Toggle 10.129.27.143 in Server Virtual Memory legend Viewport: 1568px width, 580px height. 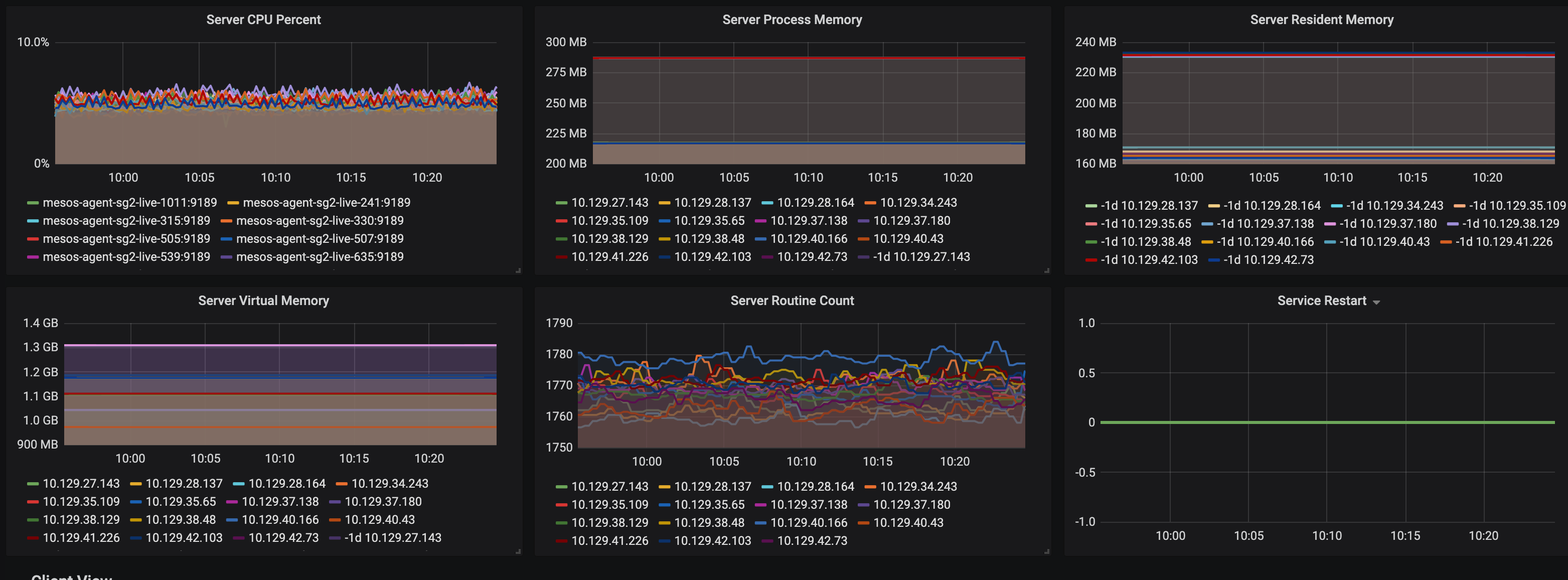pyautogui.click(x=81, y=484)
